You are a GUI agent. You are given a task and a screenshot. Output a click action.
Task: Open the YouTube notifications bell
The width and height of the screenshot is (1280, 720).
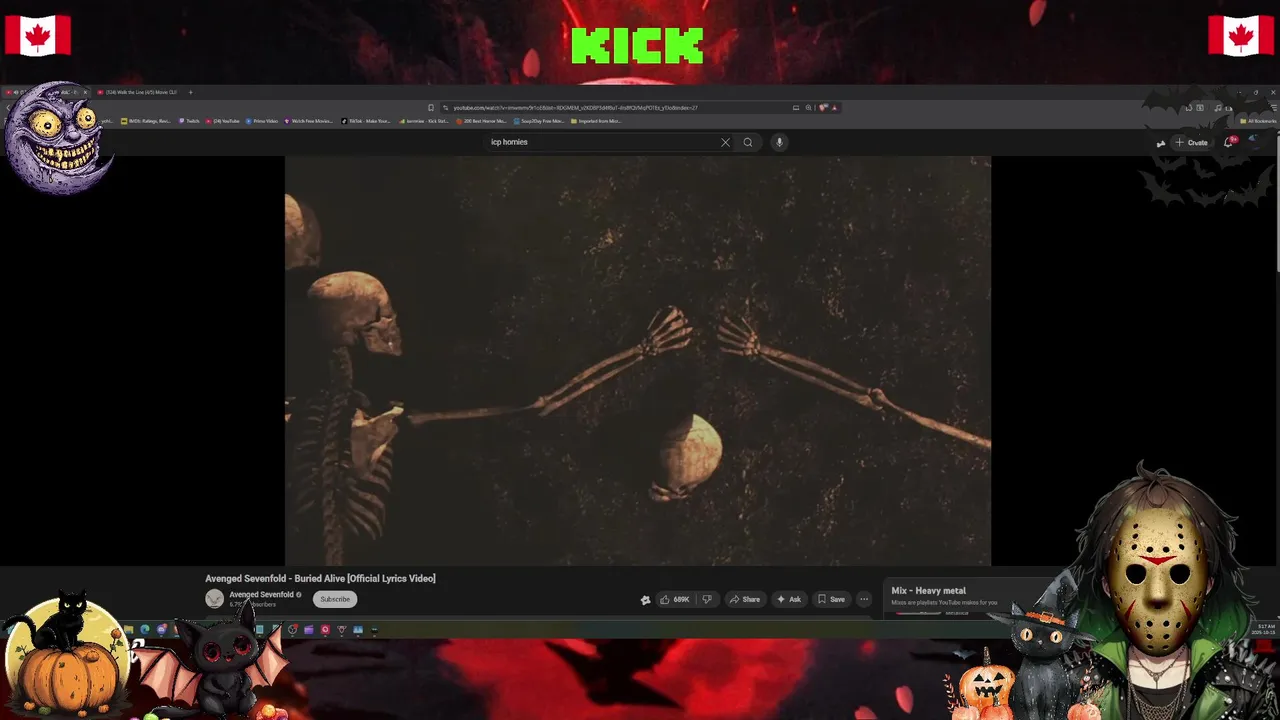1229,142
